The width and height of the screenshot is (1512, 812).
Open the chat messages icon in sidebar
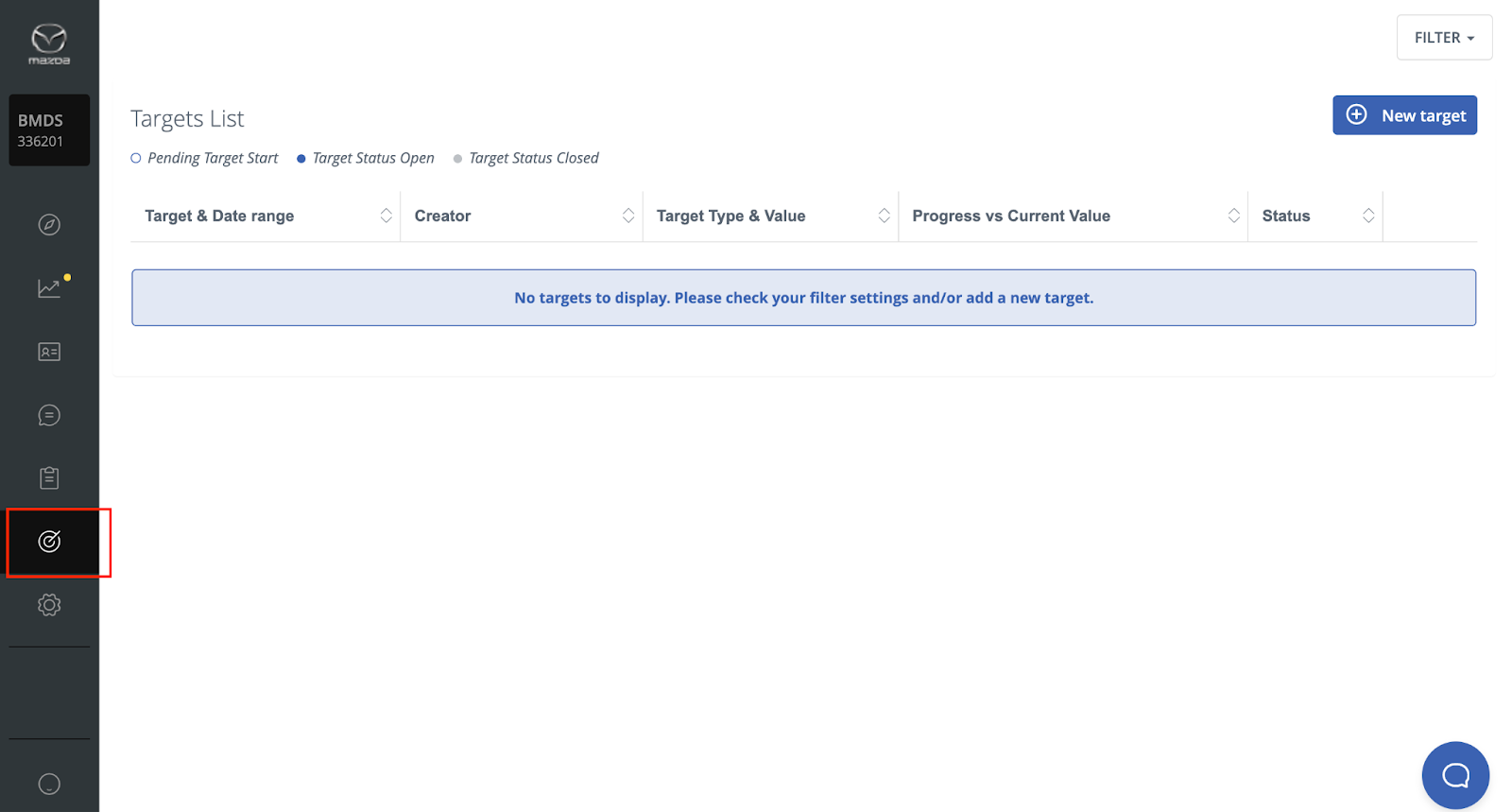point(49,415)
